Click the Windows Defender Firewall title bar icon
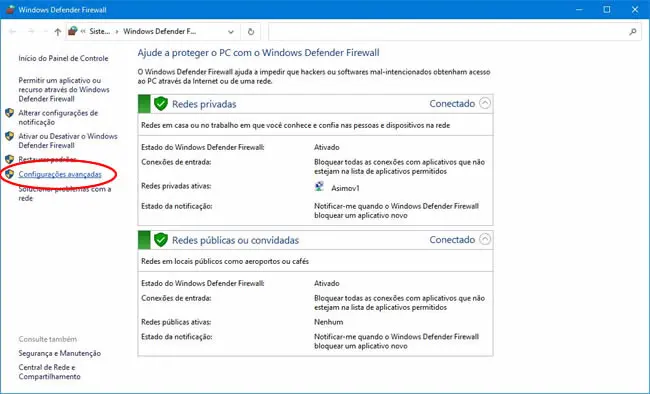The height and width of the screenshot is (394, 650). (x=10, y=10)
